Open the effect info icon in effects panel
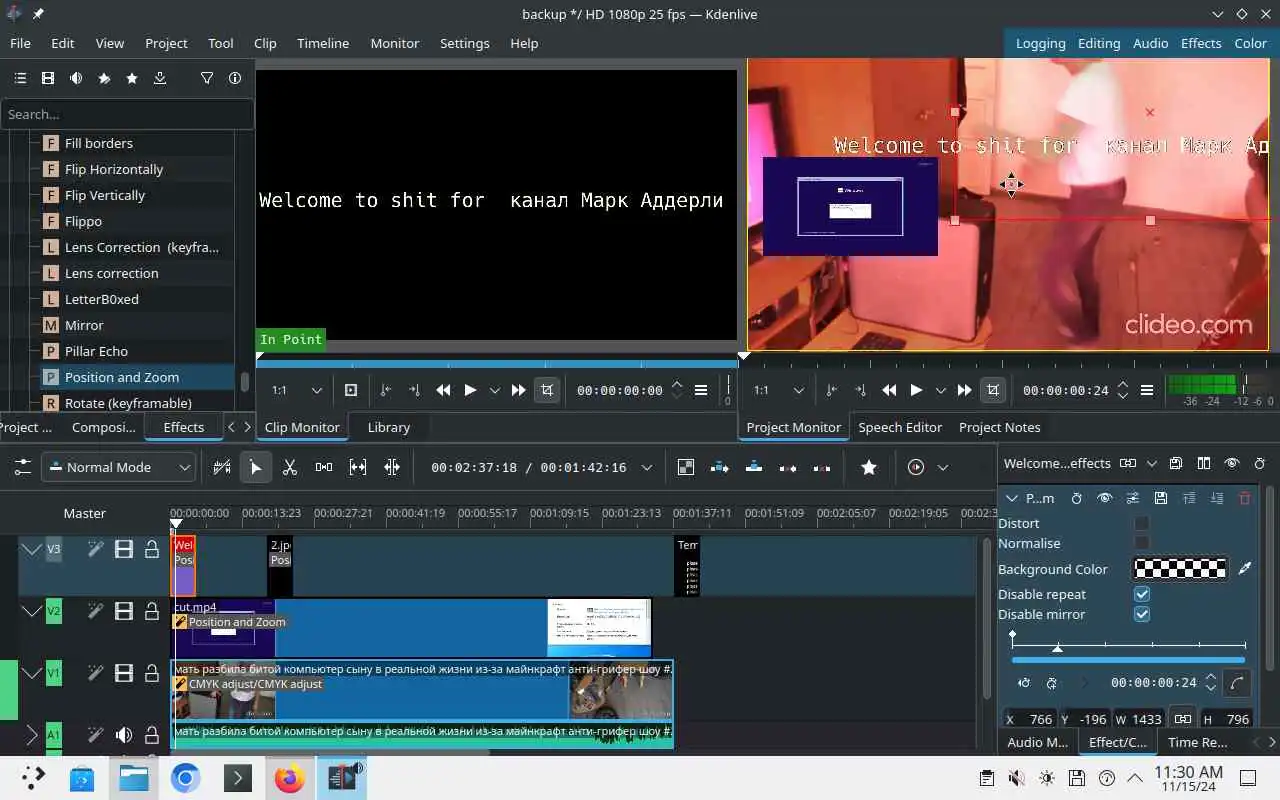Screen dimensions: 1280x800 [x=235, y=78]
